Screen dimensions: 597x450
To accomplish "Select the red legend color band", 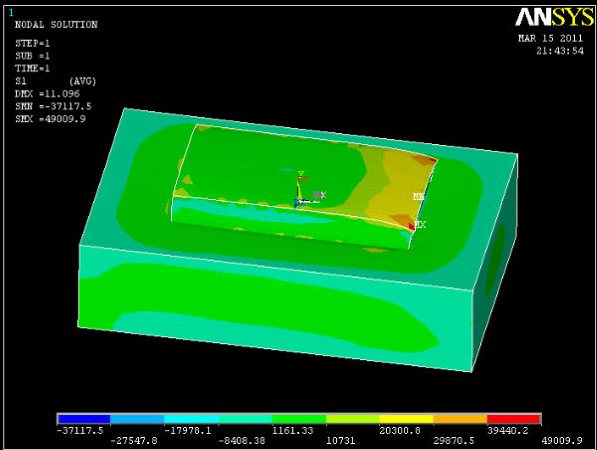I will 514,419.
